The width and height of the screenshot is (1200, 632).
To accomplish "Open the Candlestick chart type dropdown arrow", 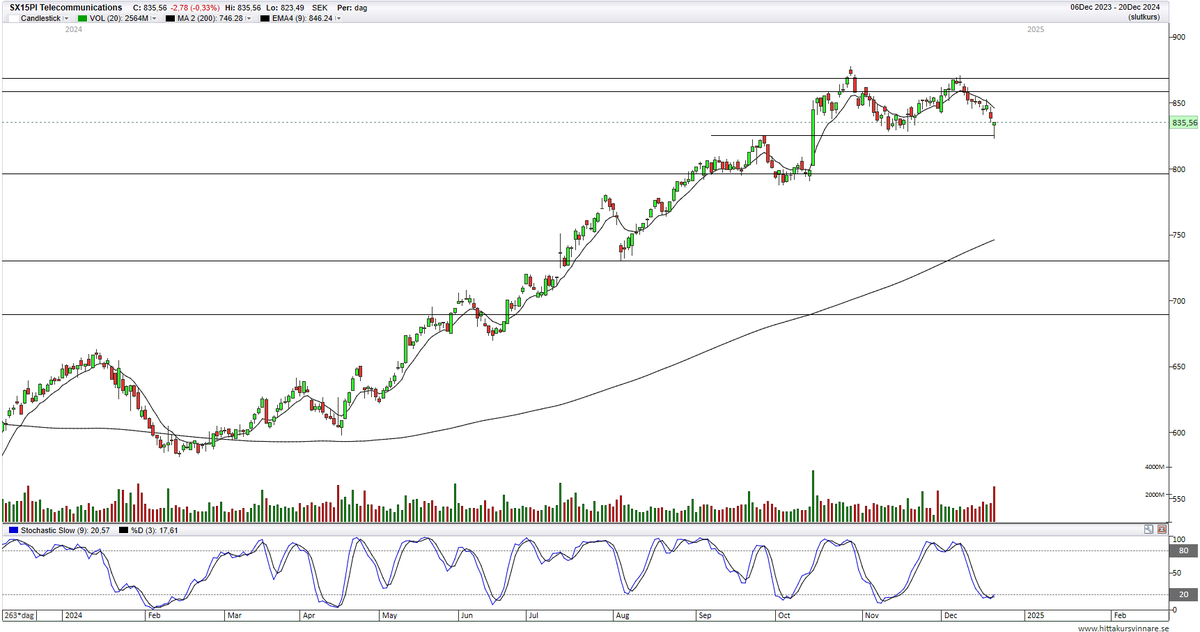I will coord(66,18).
